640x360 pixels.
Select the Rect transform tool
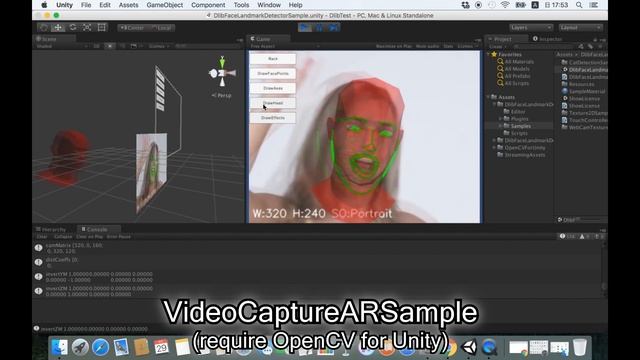coord(102,27)
